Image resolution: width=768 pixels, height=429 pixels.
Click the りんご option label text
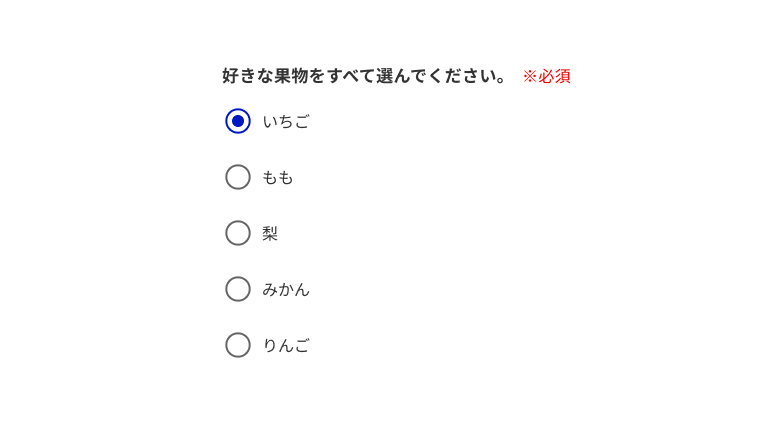click(286, 346)
